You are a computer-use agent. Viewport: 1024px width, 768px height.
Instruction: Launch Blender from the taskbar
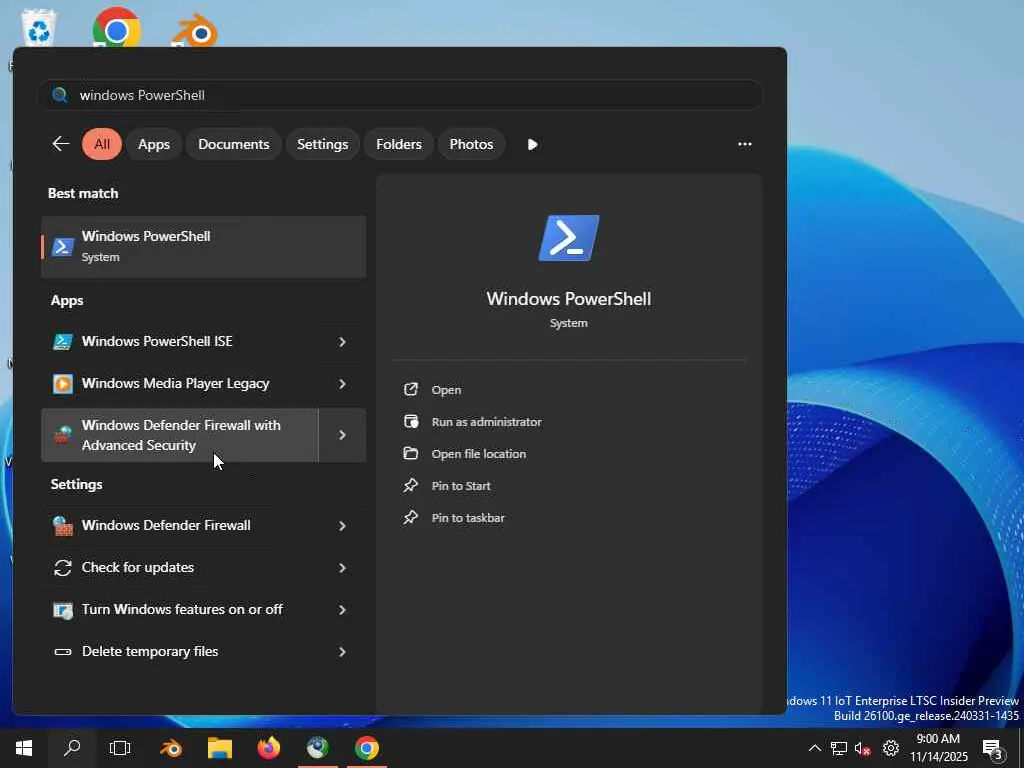coord(171,748)
